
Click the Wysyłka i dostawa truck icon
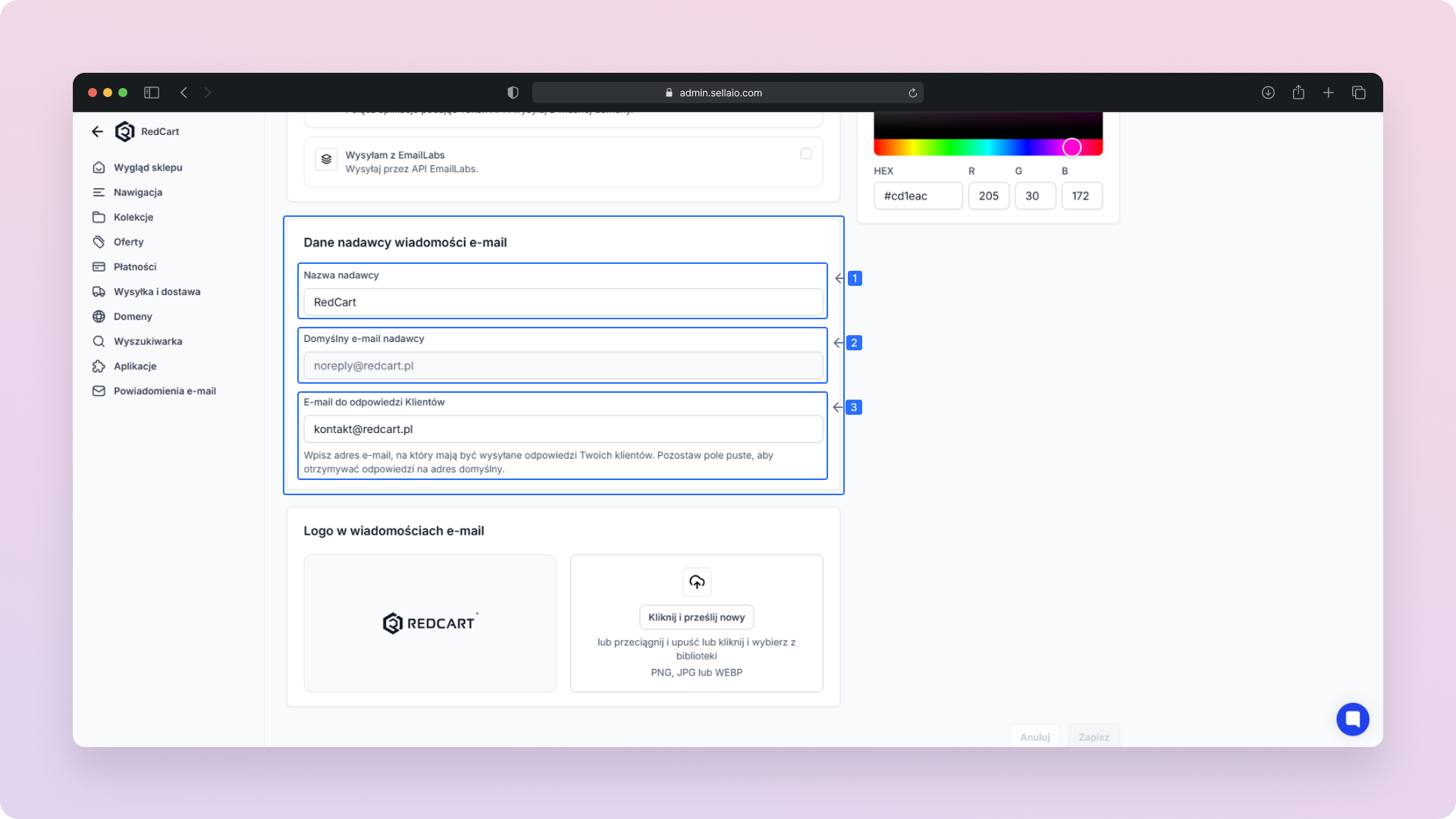pos(99,291)
